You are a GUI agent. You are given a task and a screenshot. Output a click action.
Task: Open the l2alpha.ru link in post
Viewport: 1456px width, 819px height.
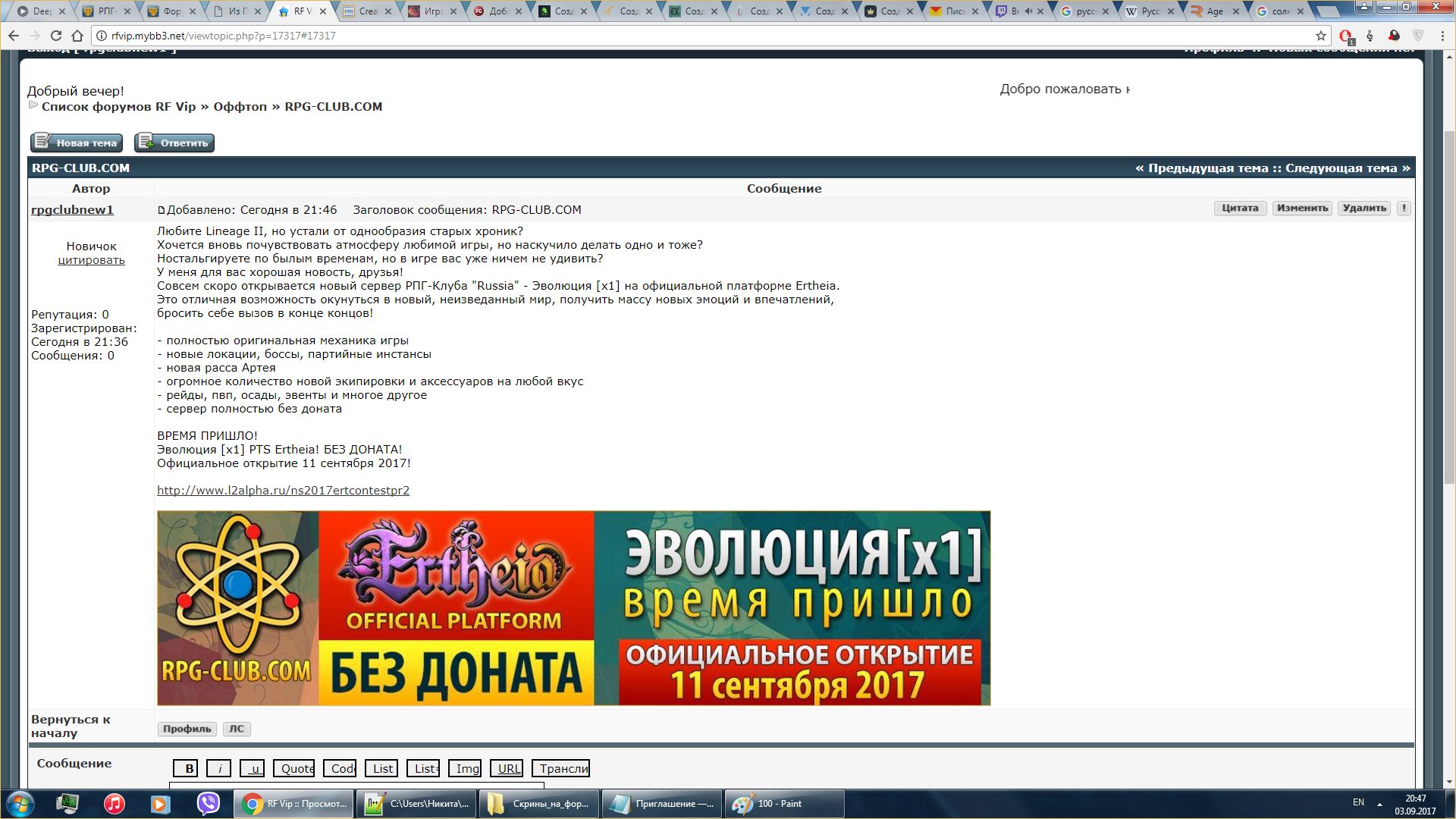click(x=283, y=491)
